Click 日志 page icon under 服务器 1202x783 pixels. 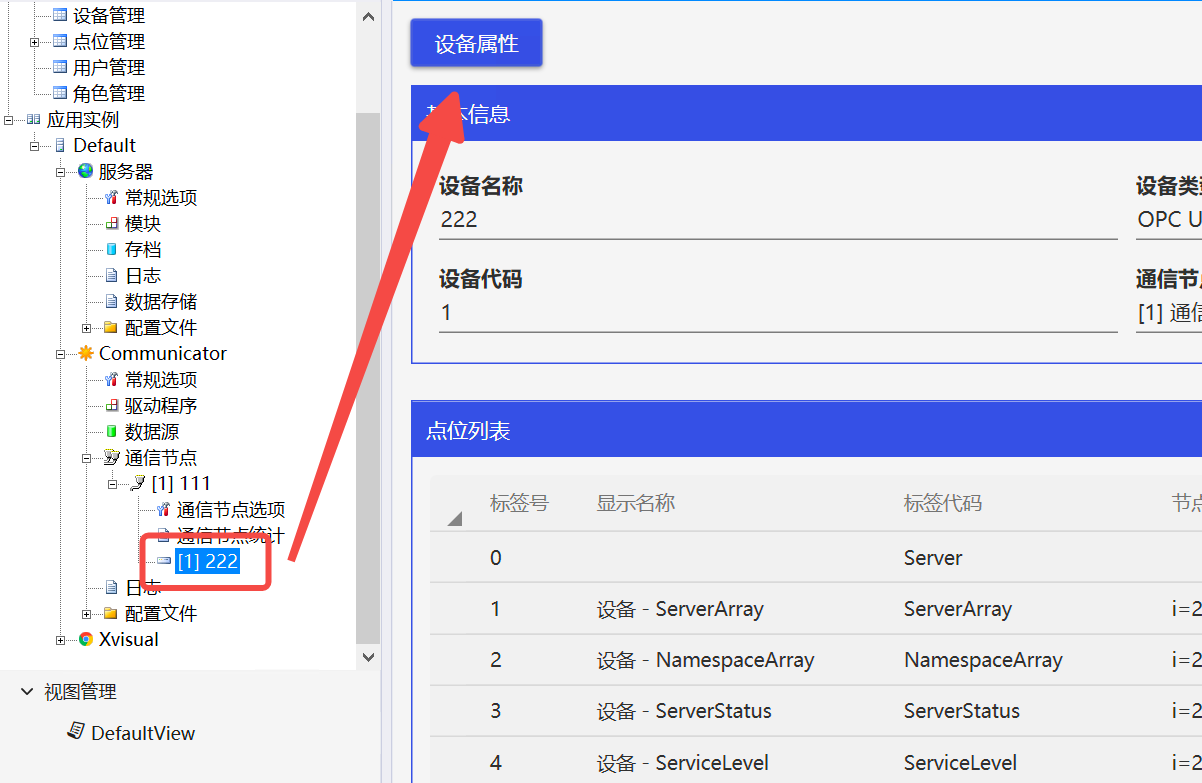(112, 275)
